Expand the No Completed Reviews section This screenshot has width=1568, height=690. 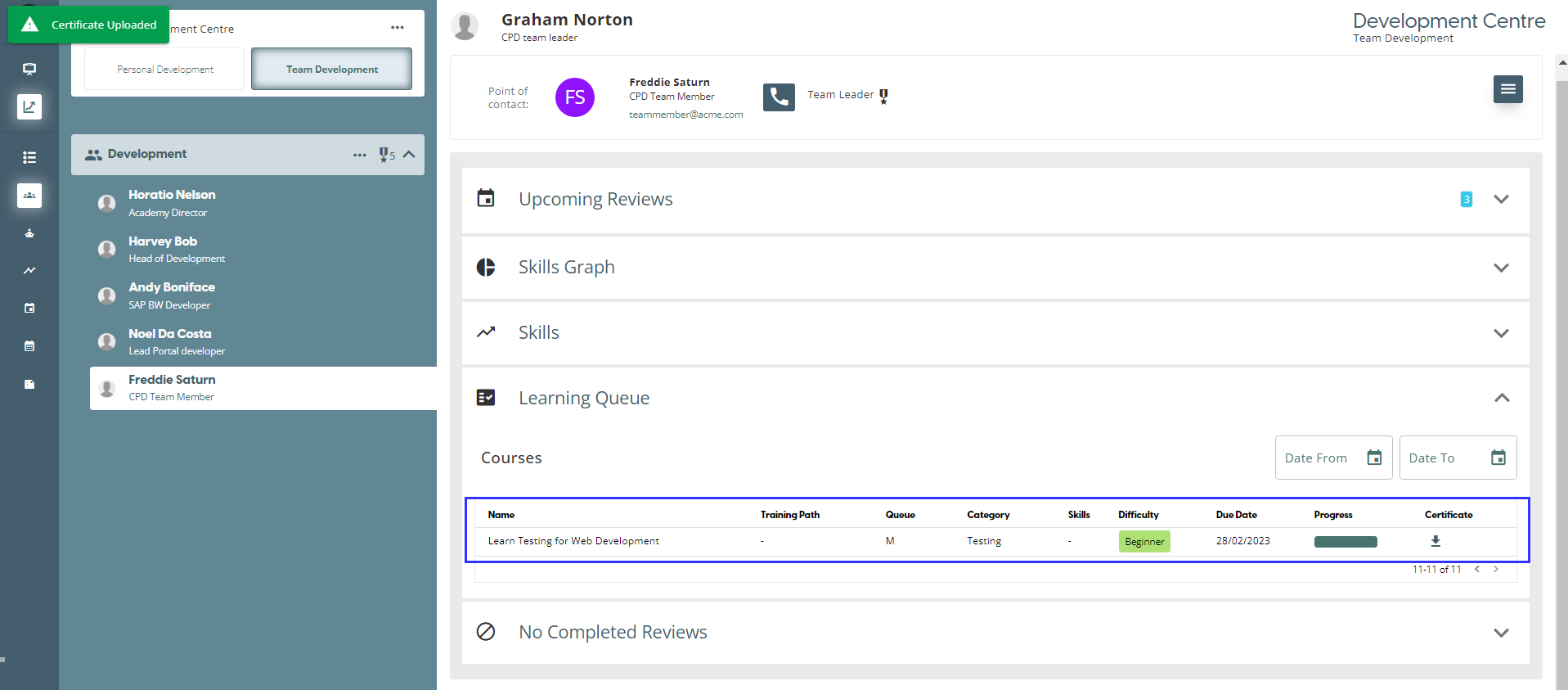(1501, 633)
